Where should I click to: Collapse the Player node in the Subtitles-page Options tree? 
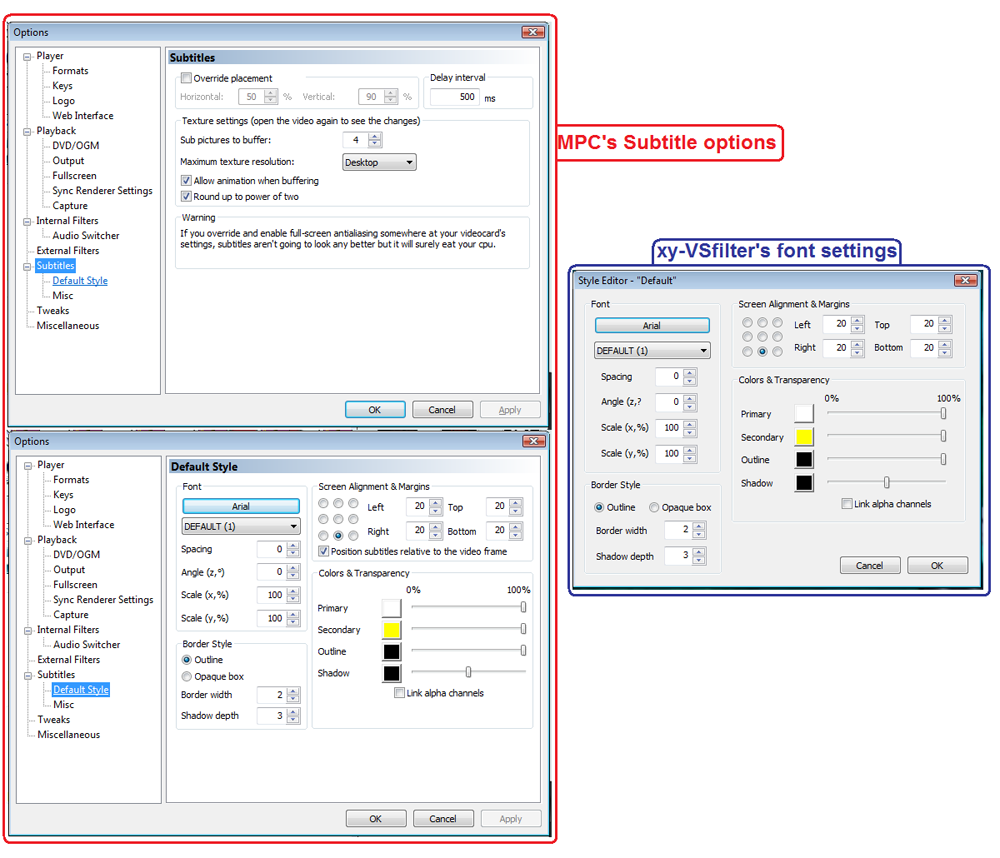(27, 57)
